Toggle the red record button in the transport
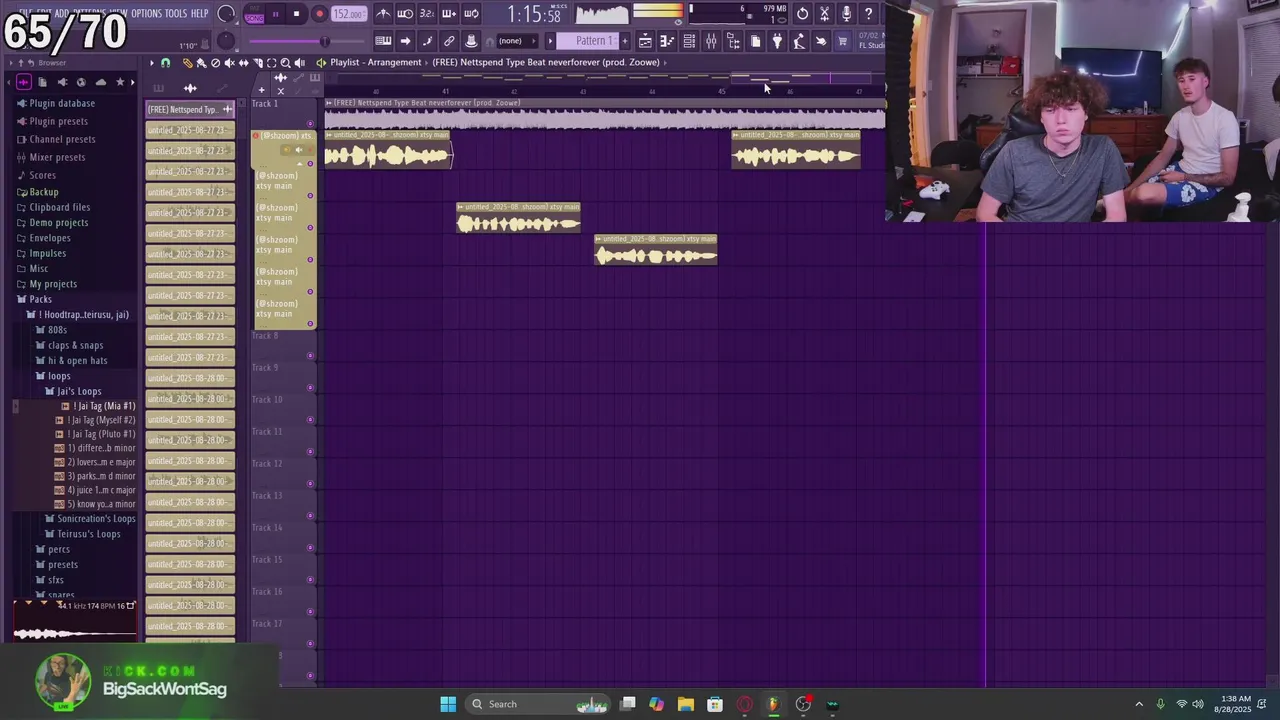This screenshot has width=1280, height=720. (319, 14)
